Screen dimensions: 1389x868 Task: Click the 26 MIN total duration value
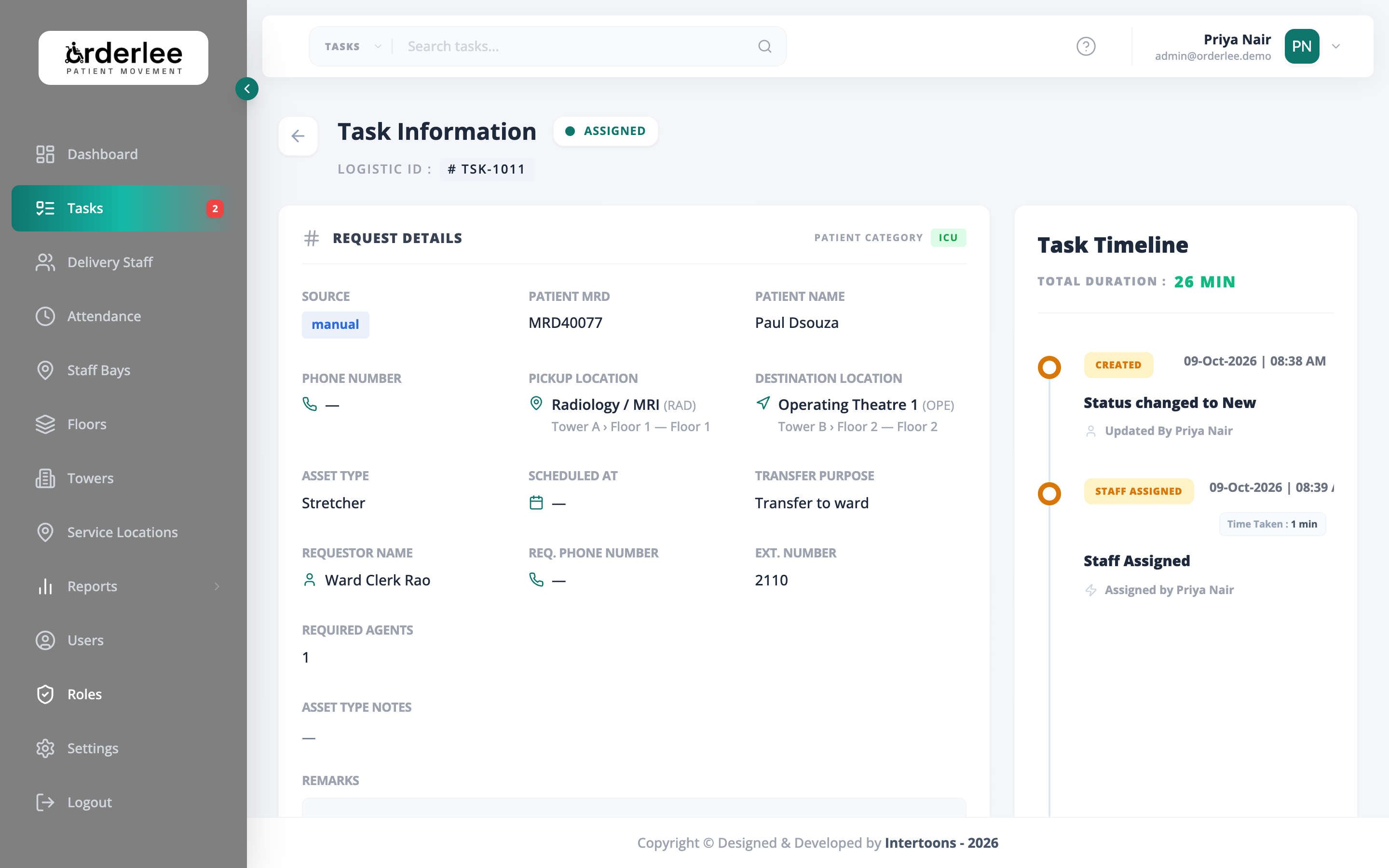[1204, 282]
